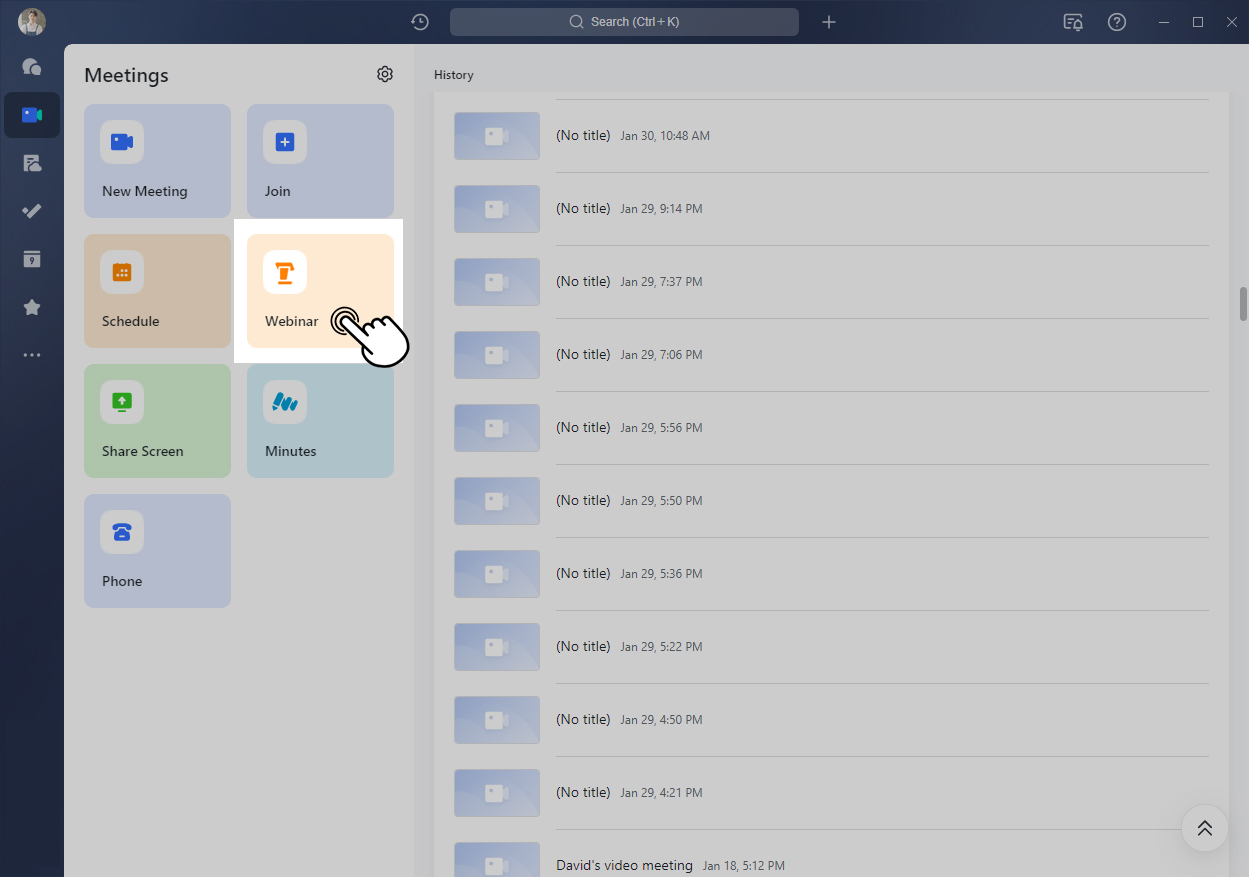Image resolution: width=1249 pixels, height=877 pixels.
Task: Open the Schedule meeting card
Action: coord(158,291)
